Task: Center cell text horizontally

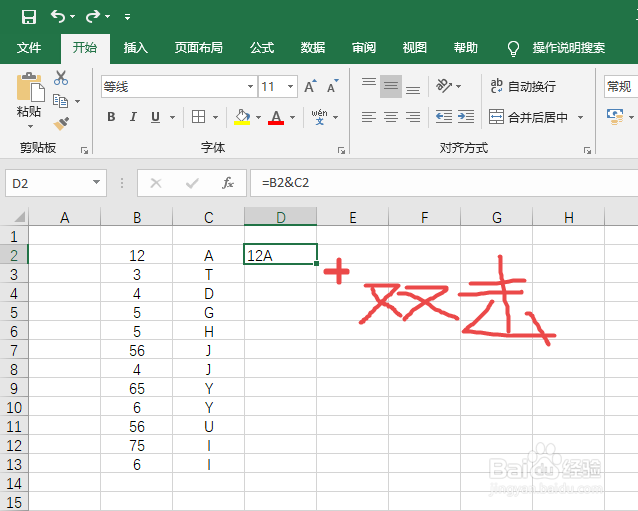Action: 391,117
